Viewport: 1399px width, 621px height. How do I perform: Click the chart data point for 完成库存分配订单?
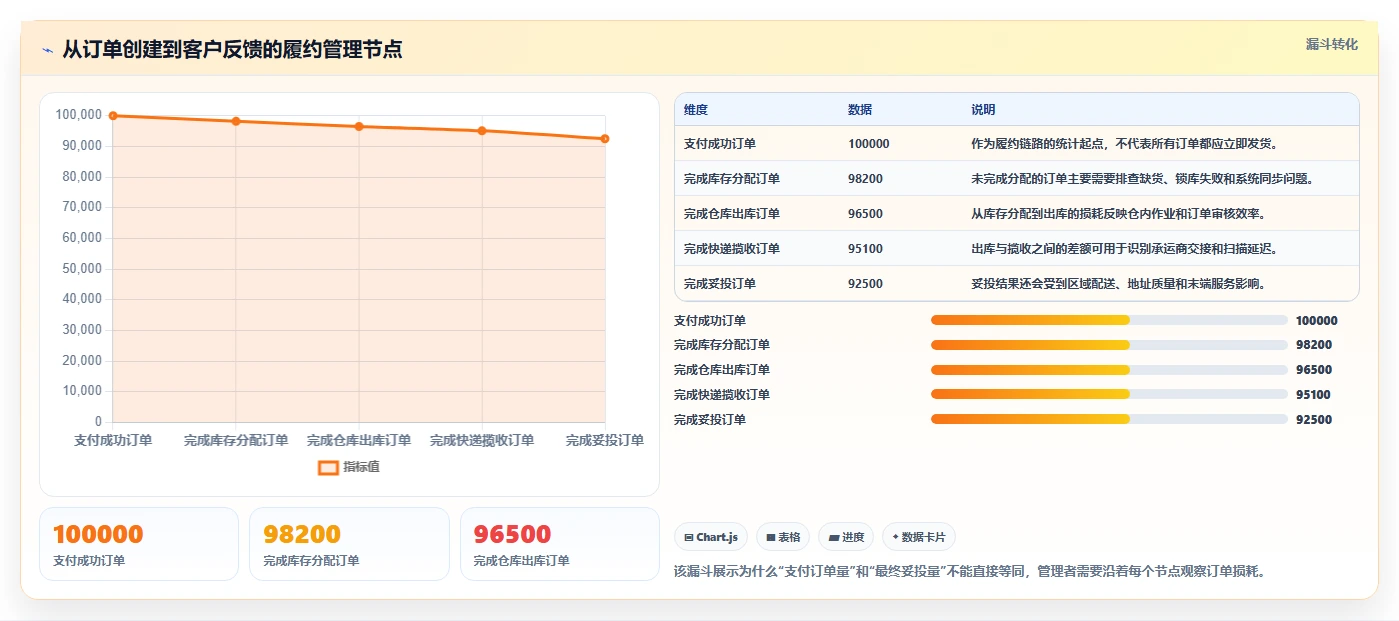[236, 121]
